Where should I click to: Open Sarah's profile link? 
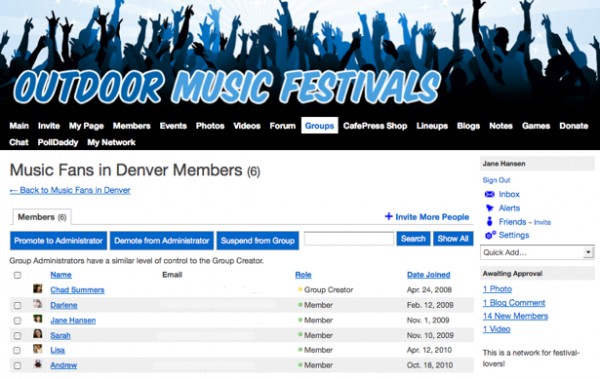pos(60,335)
